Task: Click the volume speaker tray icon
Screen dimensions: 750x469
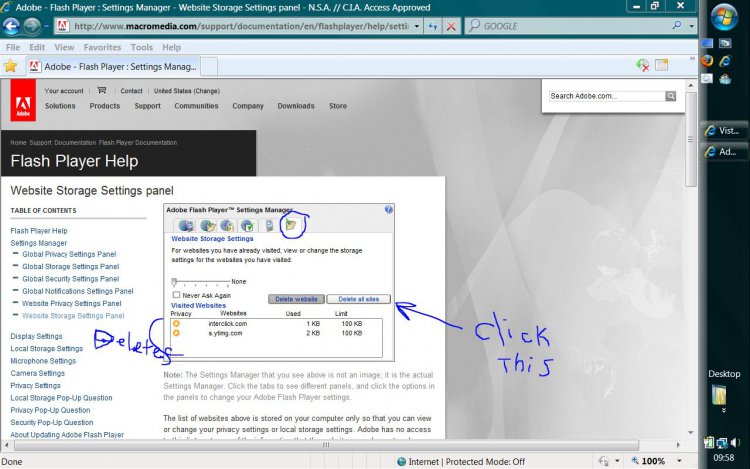Action: tap(736, 442)
